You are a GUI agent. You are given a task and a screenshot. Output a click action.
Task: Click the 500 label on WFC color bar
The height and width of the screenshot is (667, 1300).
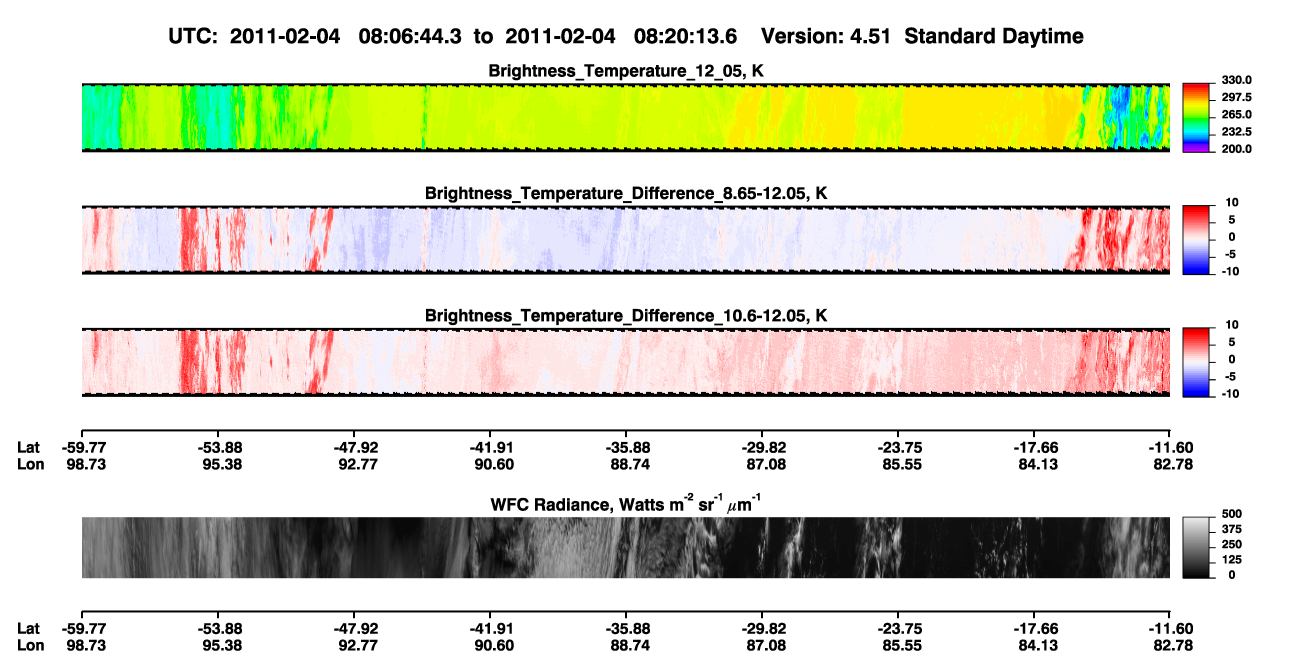pyautogui.click(x=1232, y=514)
